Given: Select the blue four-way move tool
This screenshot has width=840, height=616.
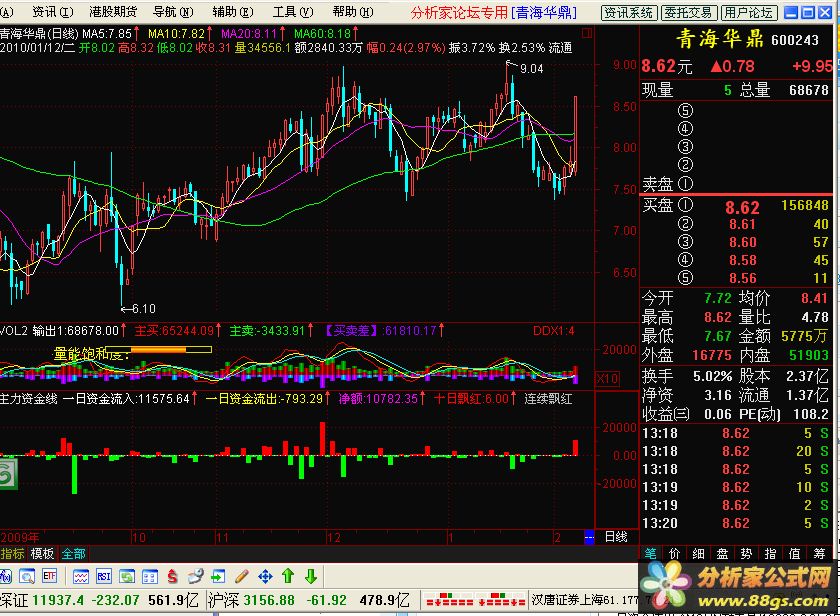Looking at the screenshot, I should (265, 576).
